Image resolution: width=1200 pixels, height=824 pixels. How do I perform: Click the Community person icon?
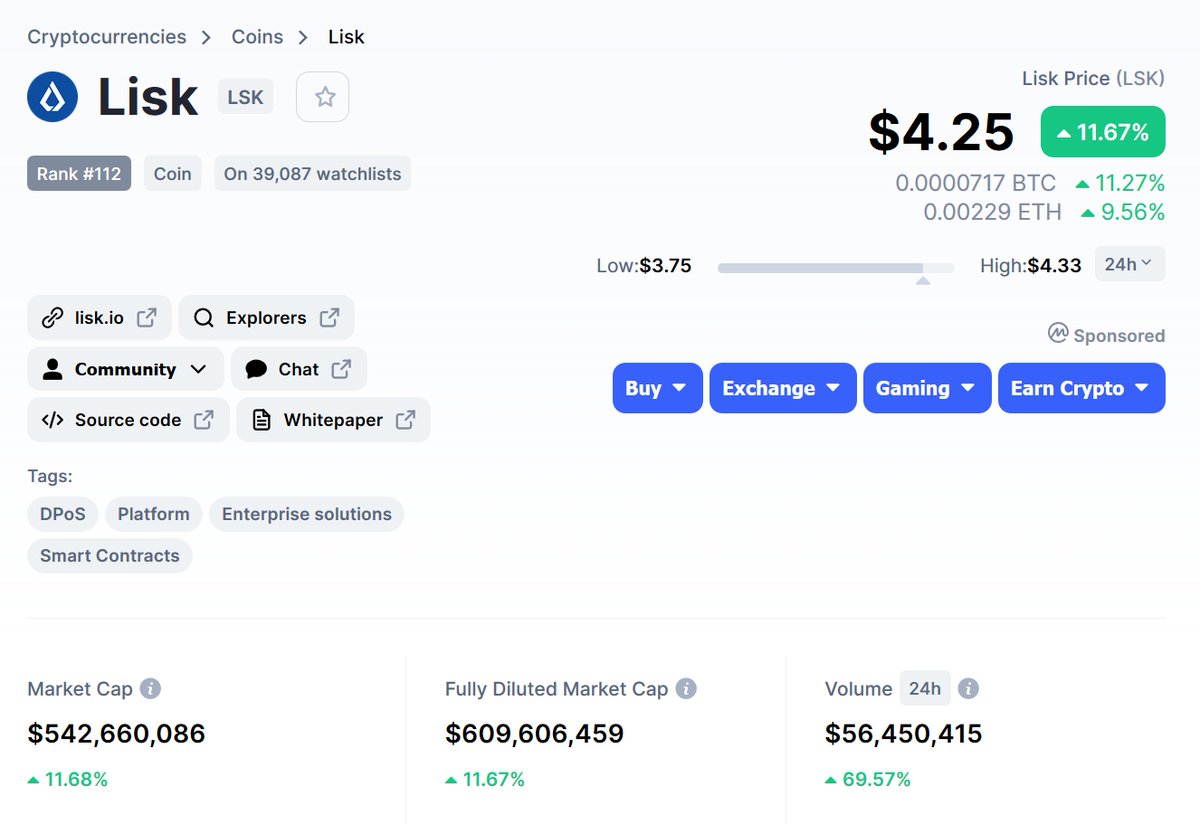(x=52, y=369)
